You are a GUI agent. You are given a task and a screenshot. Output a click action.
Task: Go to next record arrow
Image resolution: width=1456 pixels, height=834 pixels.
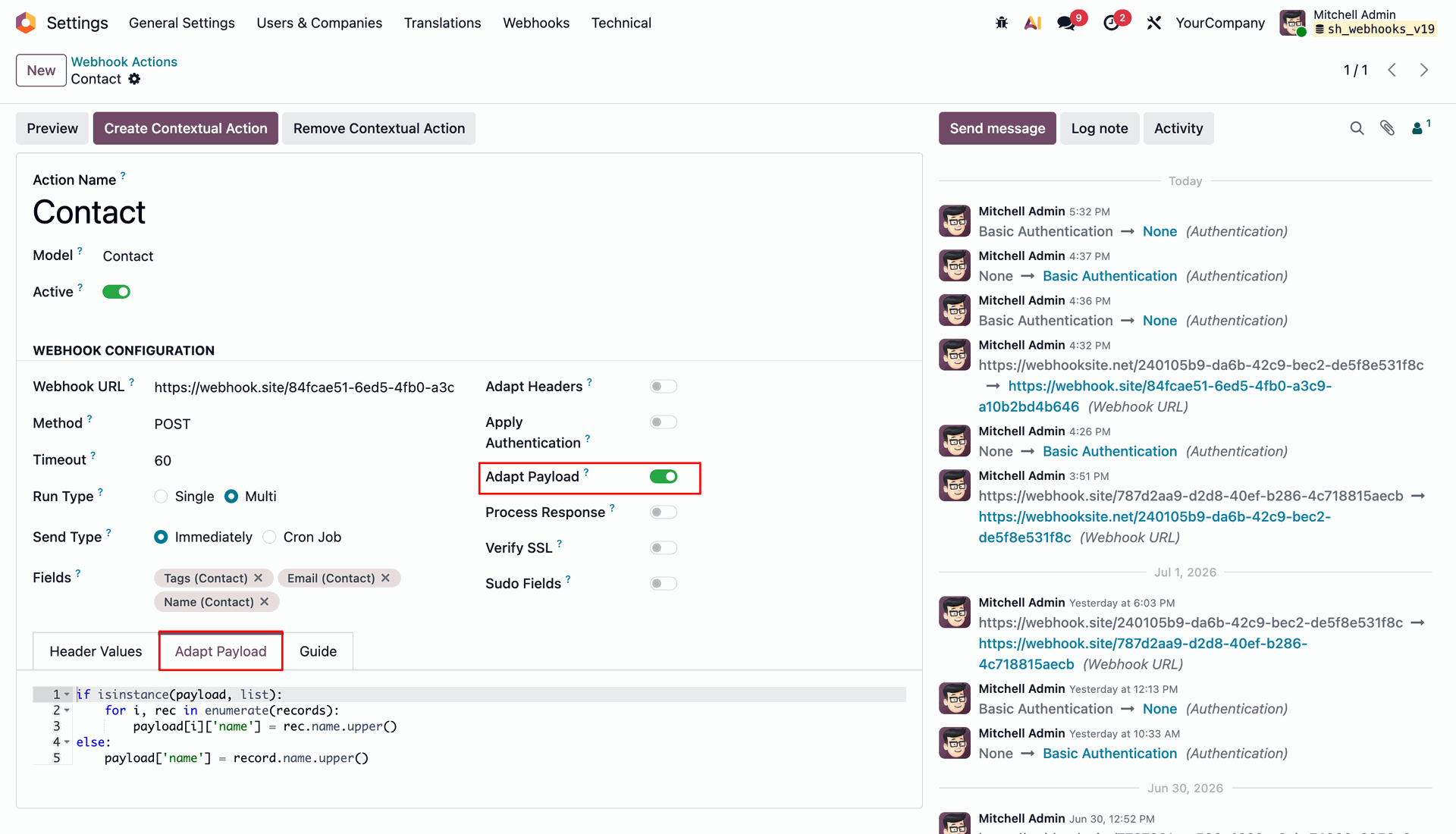1424,70
